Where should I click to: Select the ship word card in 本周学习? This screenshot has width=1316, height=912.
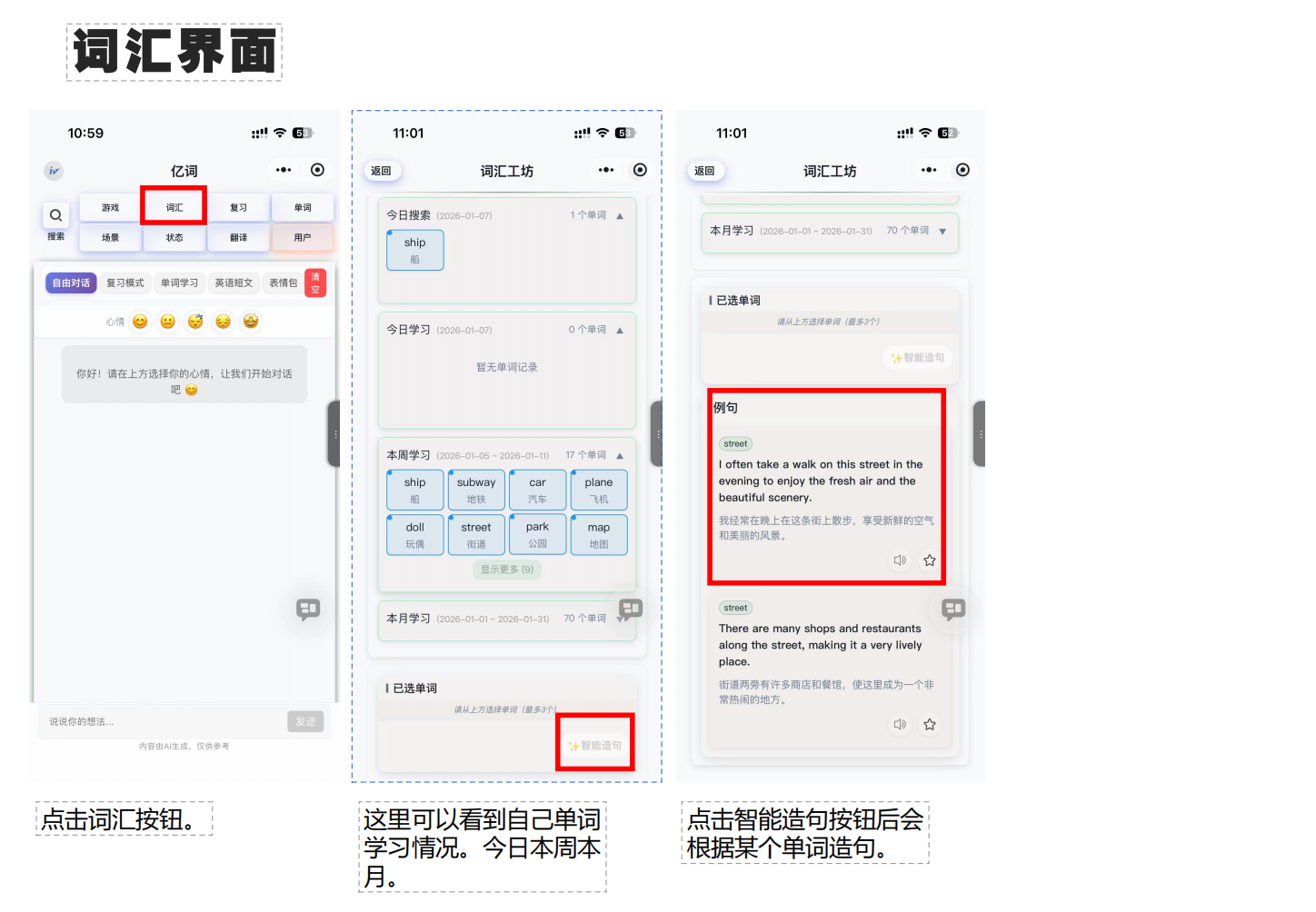[414, 490]
